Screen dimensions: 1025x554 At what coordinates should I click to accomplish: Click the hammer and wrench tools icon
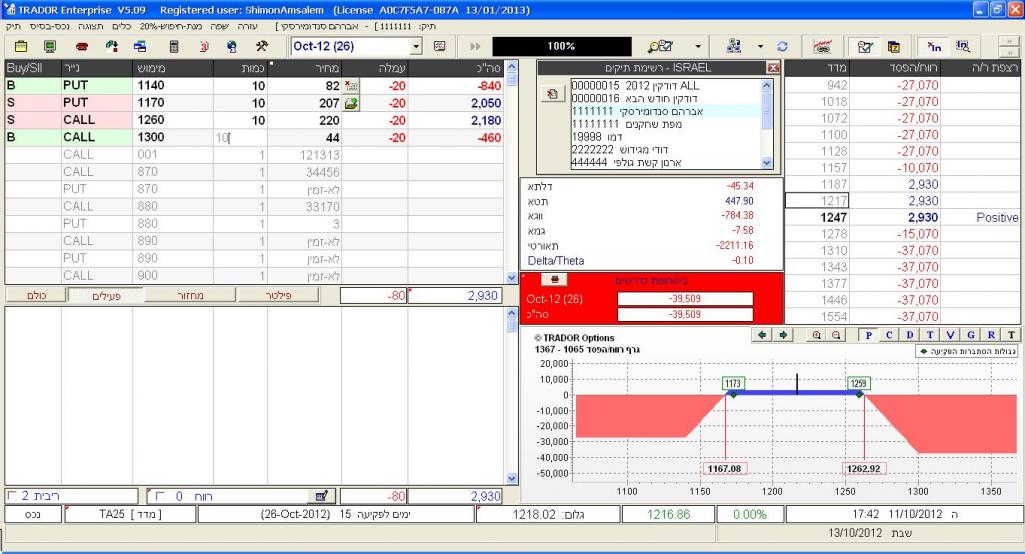pyautogui.click(x=262, y=47)
